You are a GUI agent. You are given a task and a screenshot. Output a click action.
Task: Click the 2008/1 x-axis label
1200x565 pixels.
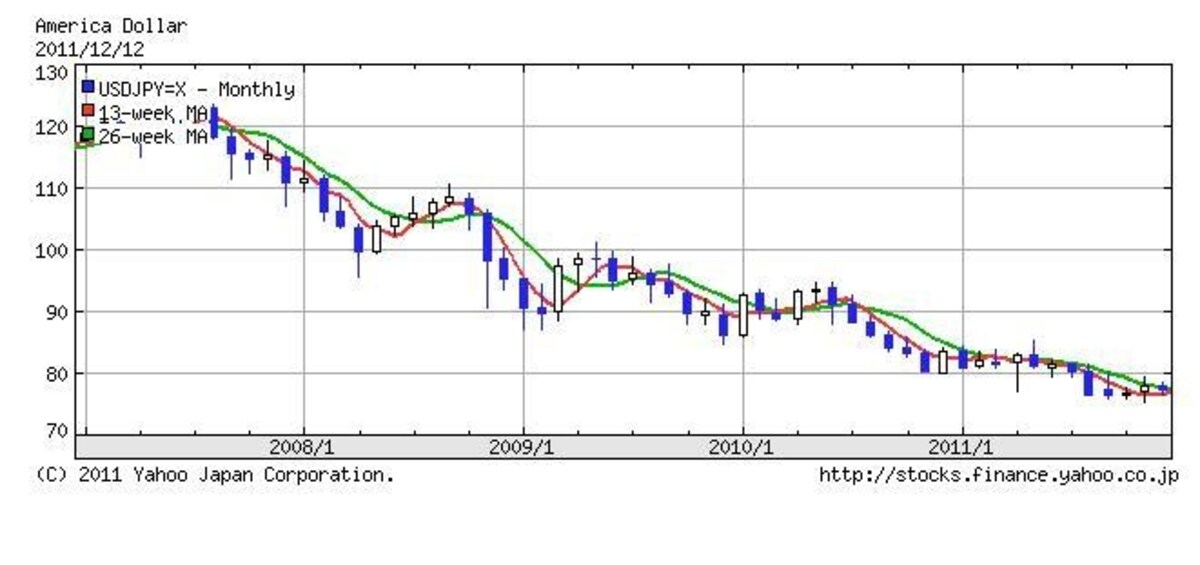click(303, 447)
